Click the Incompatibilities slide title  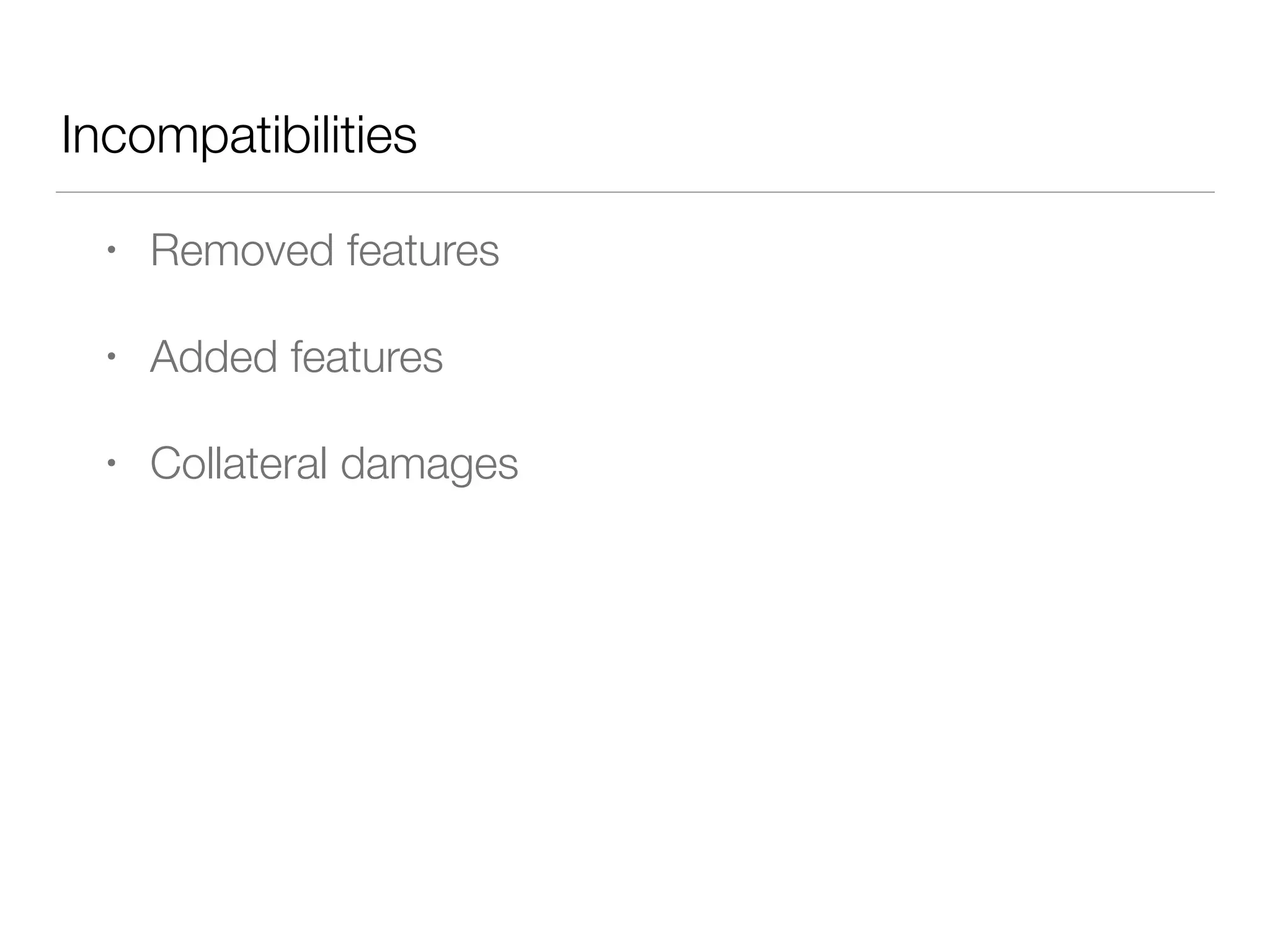239,136
